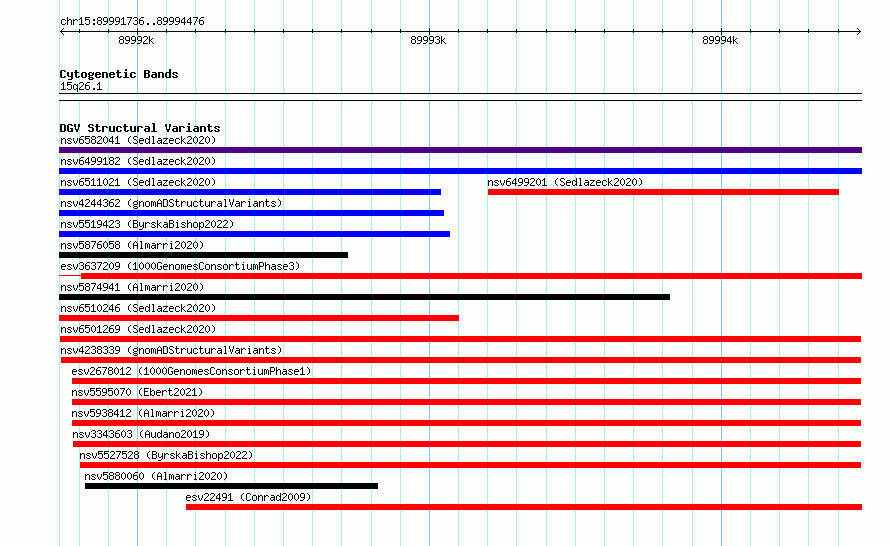Open the nsv6511021 (Sedlazeck2020) label
890x546 pixels.
click(138, 182)
